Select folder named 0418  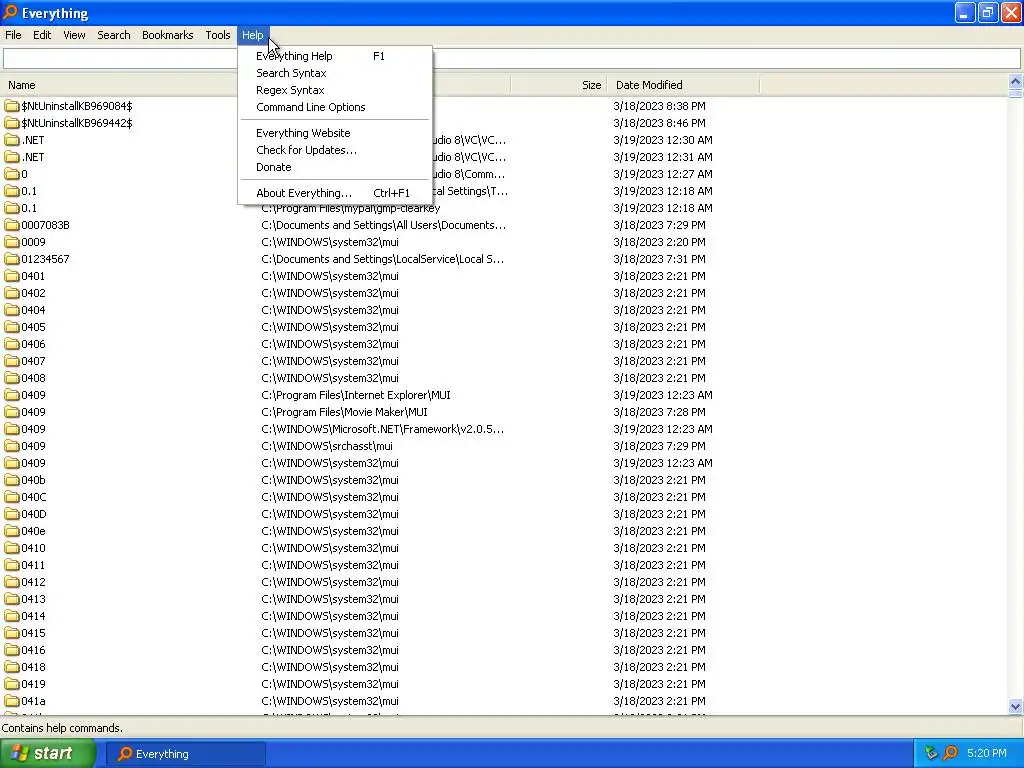tap(33, 667)
